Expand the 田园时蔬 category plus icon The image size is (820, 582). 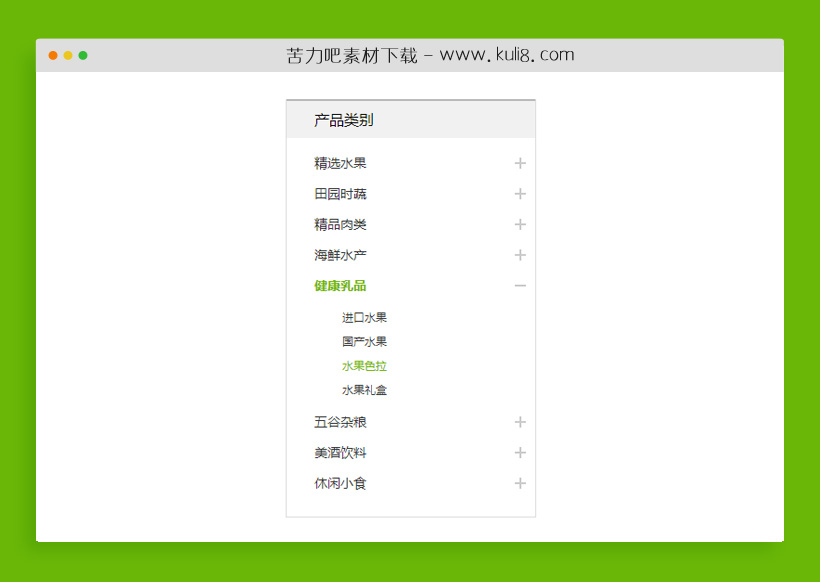[520, 194]
